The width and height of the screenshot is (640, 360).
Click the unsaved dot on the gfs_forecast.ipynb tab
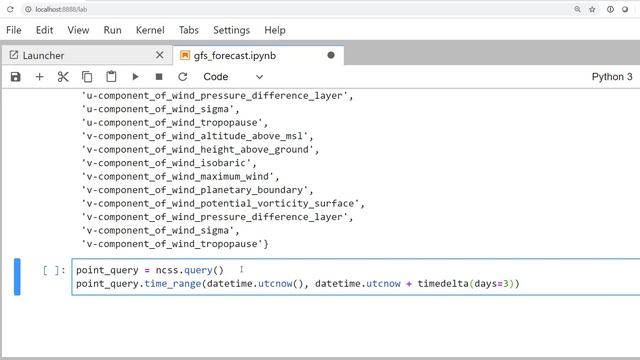pyautogui.click(x=331, y=55)
